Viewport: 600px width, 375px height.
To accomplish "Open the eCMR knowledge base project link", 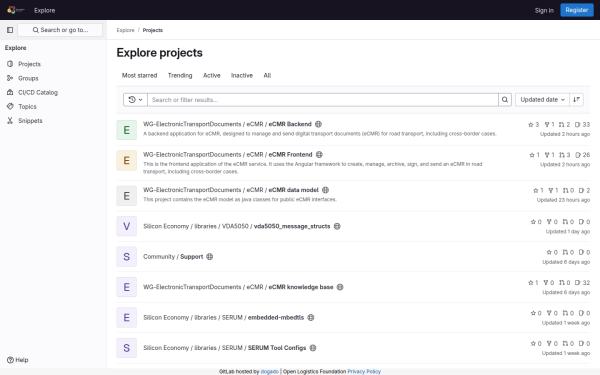I will [x=238, y=287].
